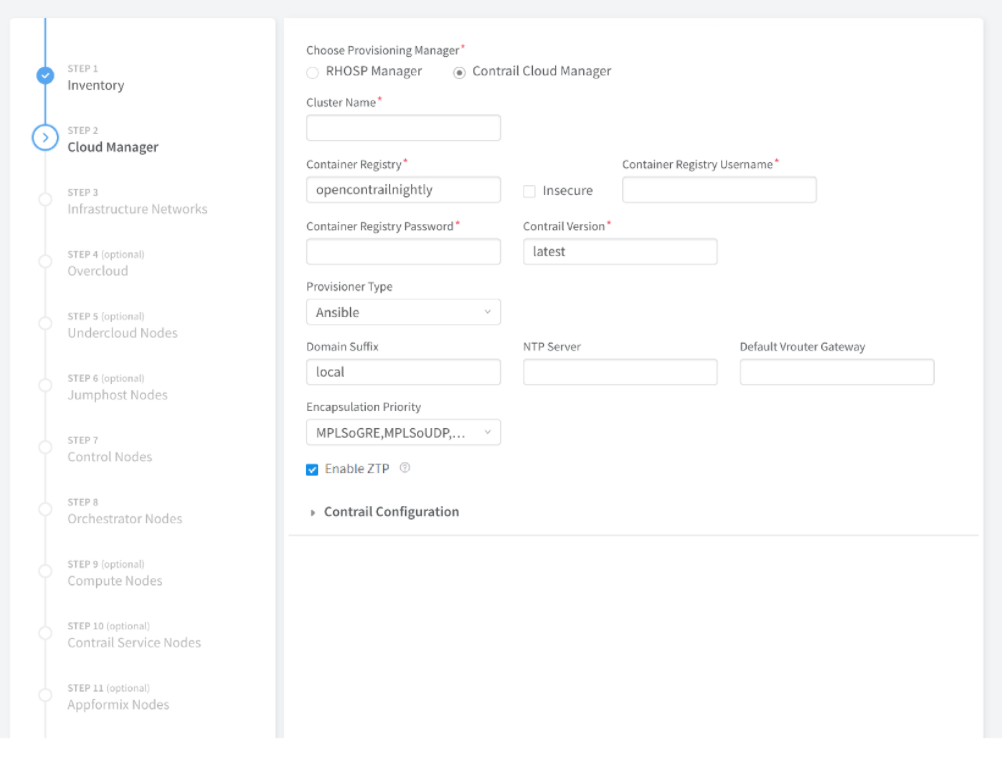Open the Orchestrator Nodes step
Viewport: 1002px width, 770px height.
tap(124, 519)
